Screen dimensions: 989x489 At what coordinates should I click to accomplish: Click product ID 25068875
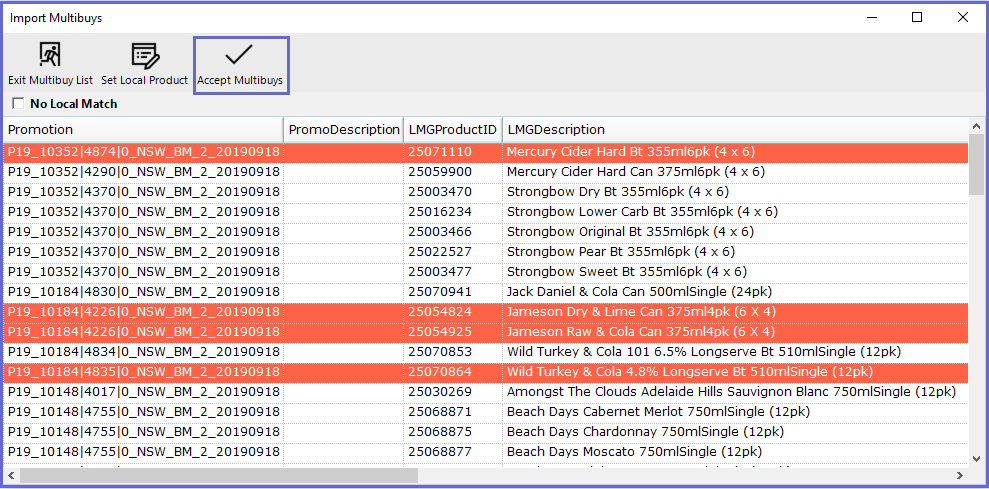point(440,432)
